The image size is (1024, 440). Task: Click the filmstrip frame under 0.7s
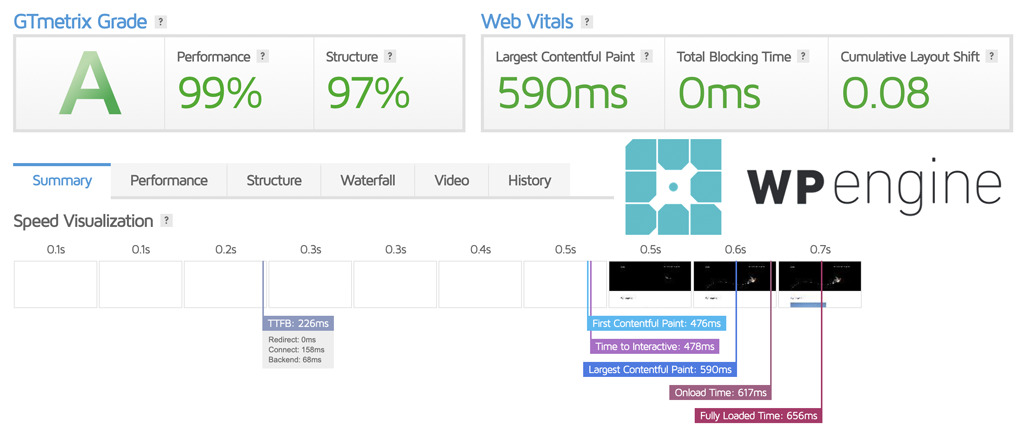[x=820, y=285]
